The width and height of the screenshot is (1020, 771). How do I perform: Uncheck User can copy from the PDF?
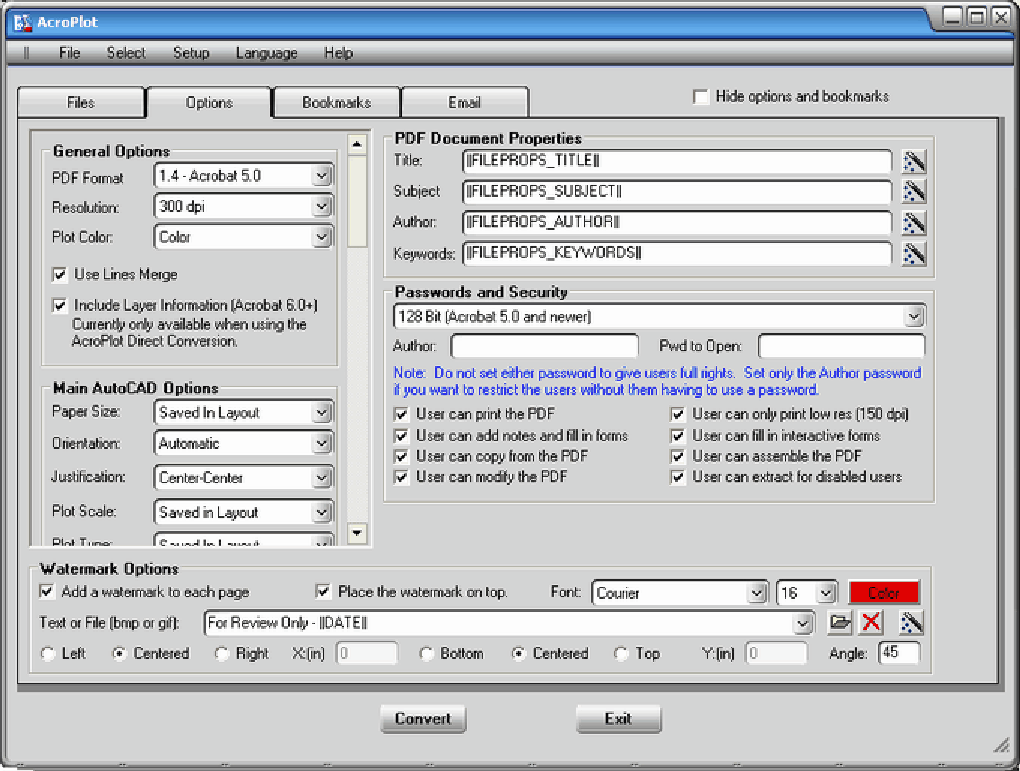[x=401, y=456]
